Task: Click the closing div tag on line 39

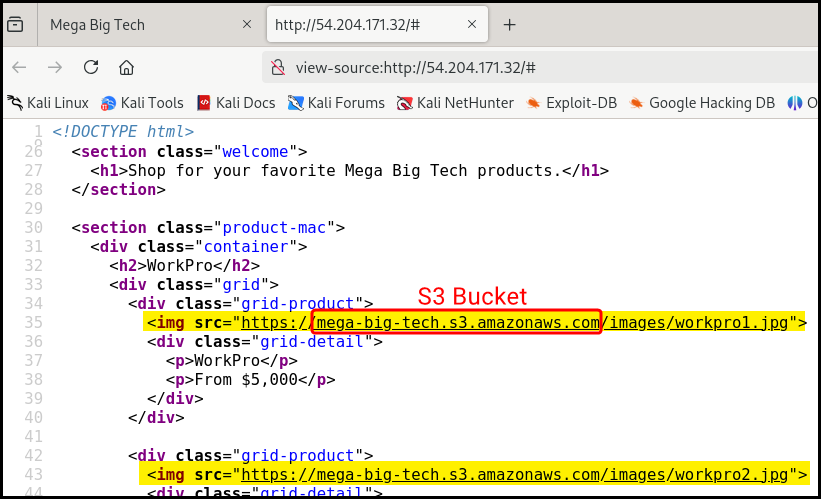Action: pos(175,398)
